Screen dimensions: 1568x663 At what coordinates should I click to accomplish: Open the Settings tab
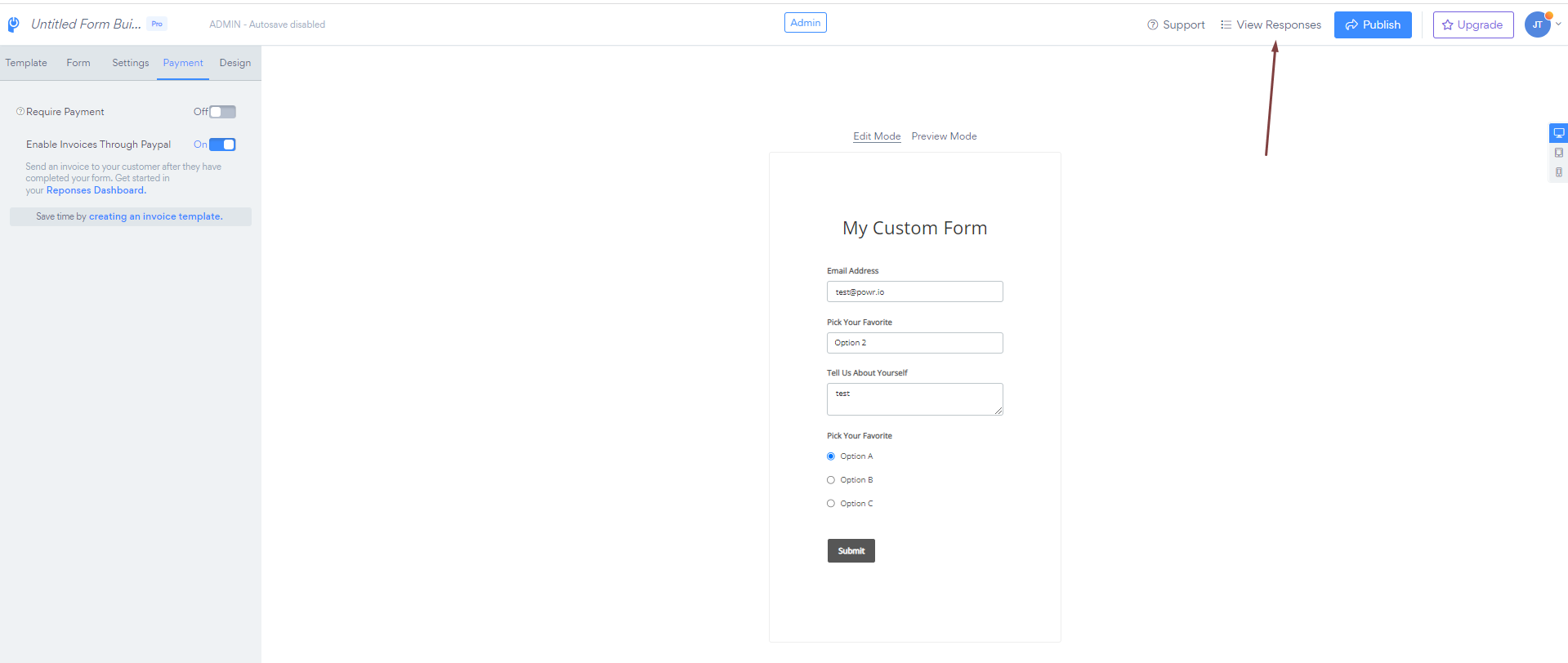pos(131,63)
